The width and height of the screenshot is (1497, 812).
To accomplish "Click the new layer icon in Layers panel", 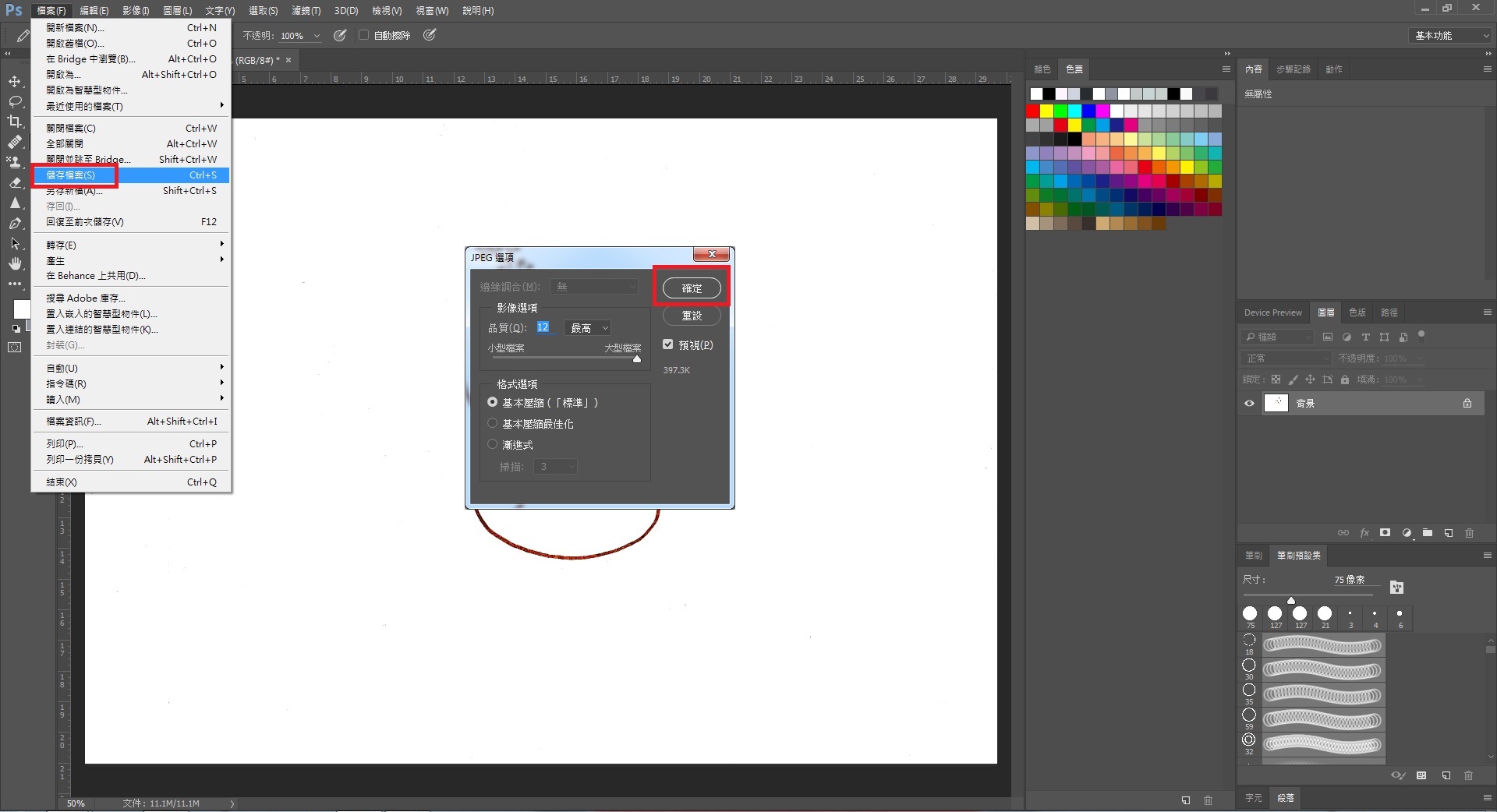I will tap(1448, 533).
